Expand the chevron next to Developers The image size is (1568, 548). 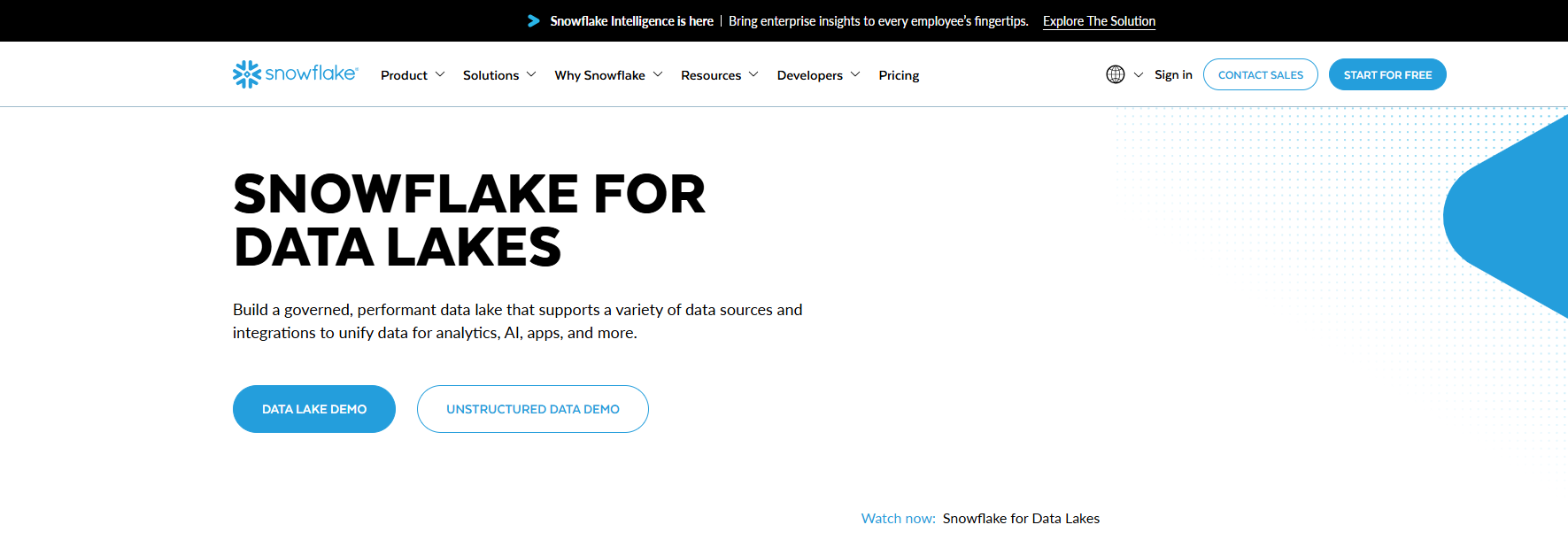coord(855,74)
